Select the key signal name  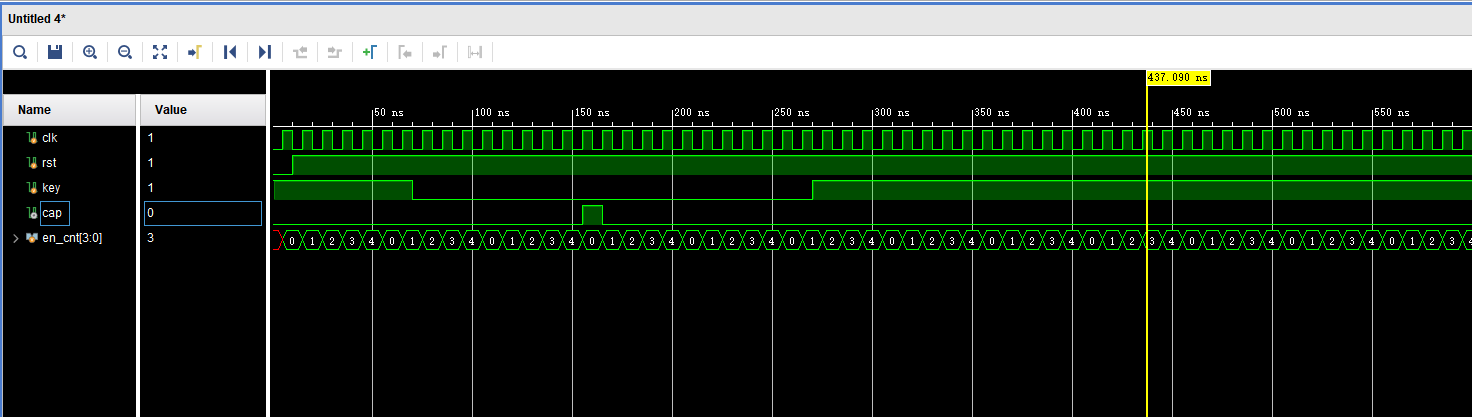50,188
